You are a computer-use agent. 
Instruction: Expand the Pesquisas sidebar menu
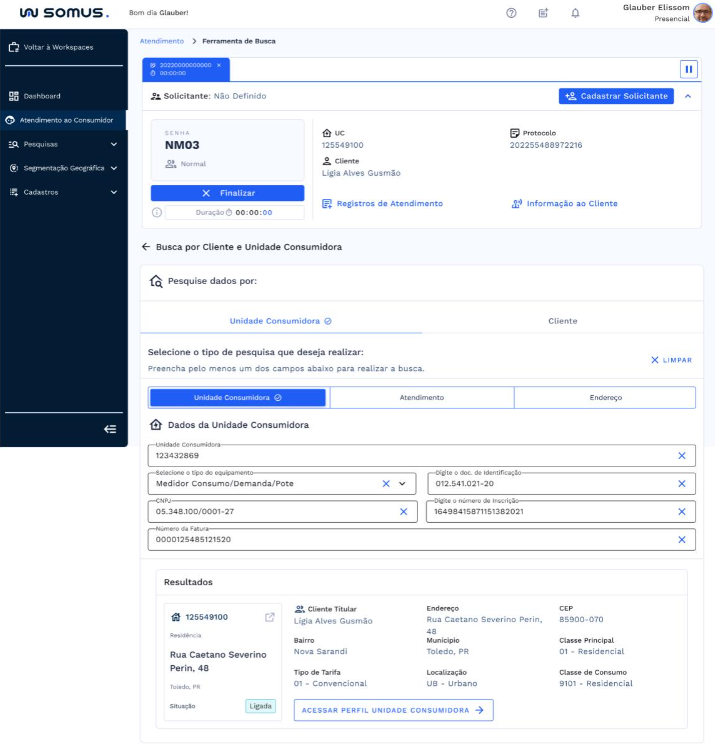tap(113, 144)
